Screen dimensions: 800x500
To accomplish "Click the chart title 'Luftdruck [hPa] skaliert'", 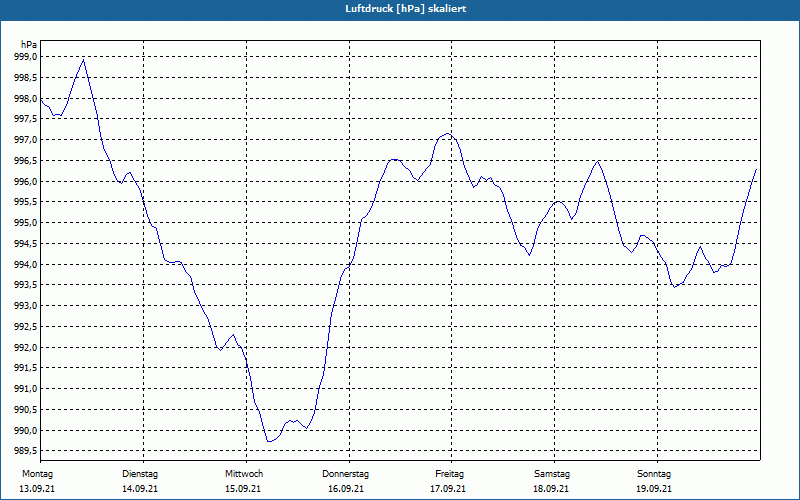I will point(406,9).
